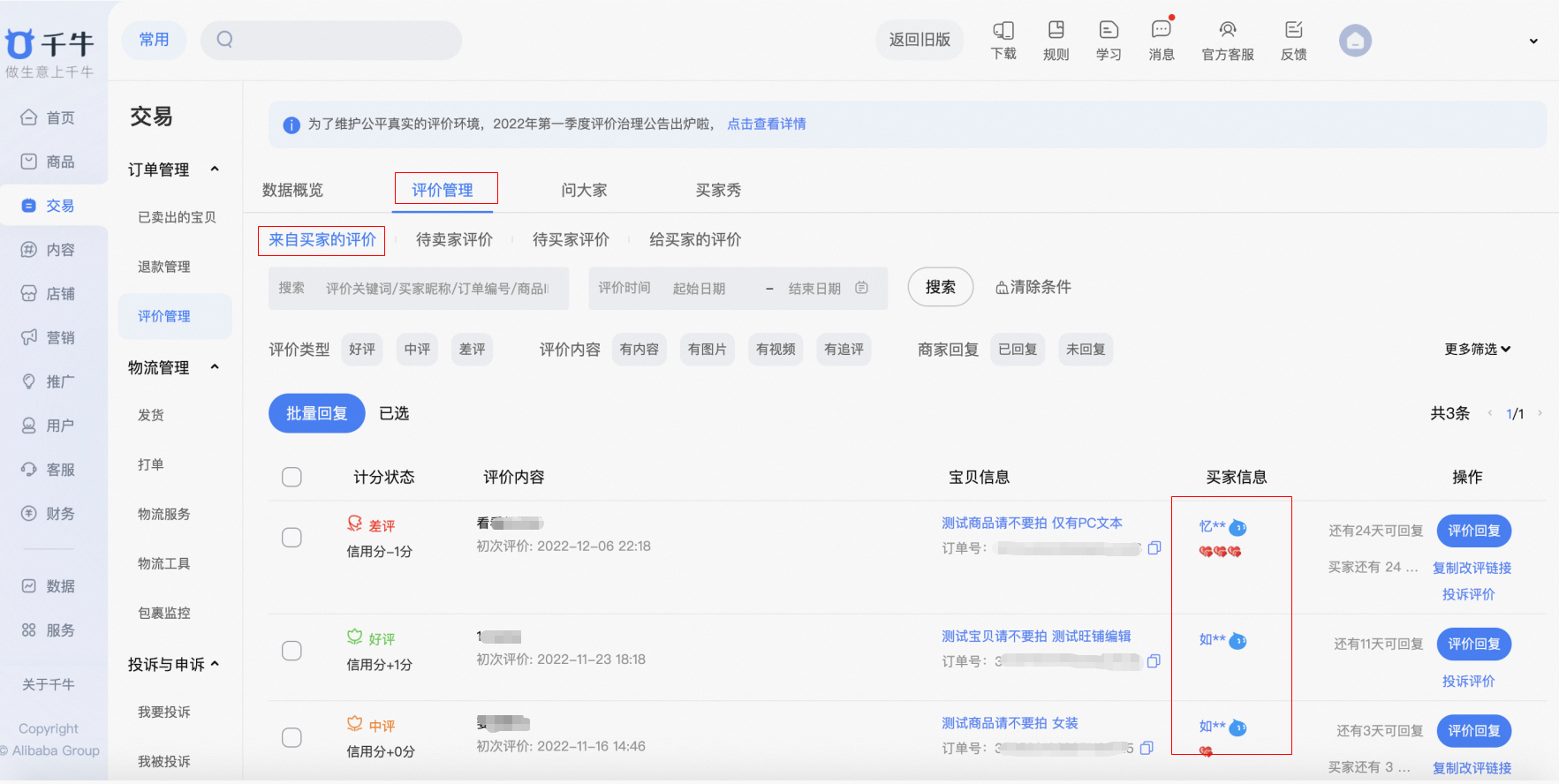Open the 营销 marketing sidebar icon
Viewport: 1559px width, 784px height.
(x=29, y=337)
